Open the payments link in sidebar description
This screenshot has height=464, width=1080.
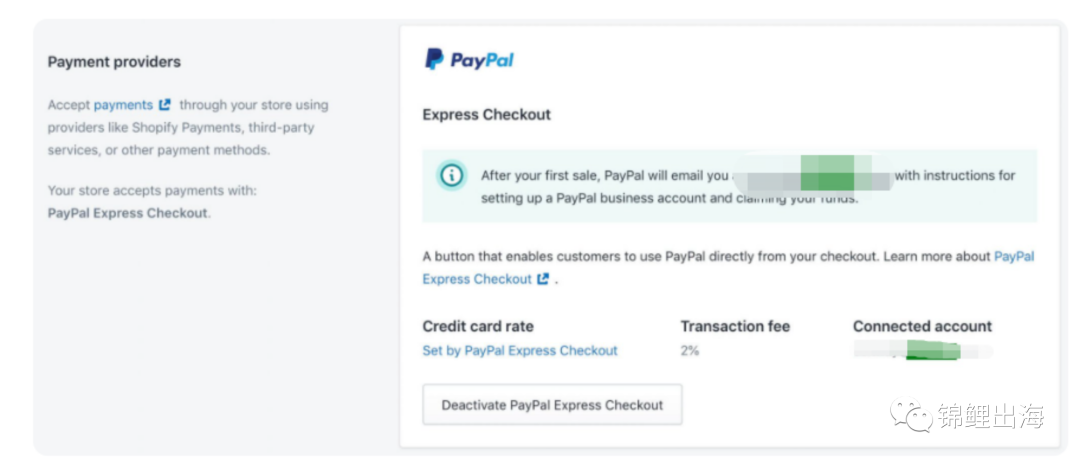coord(123,105)
